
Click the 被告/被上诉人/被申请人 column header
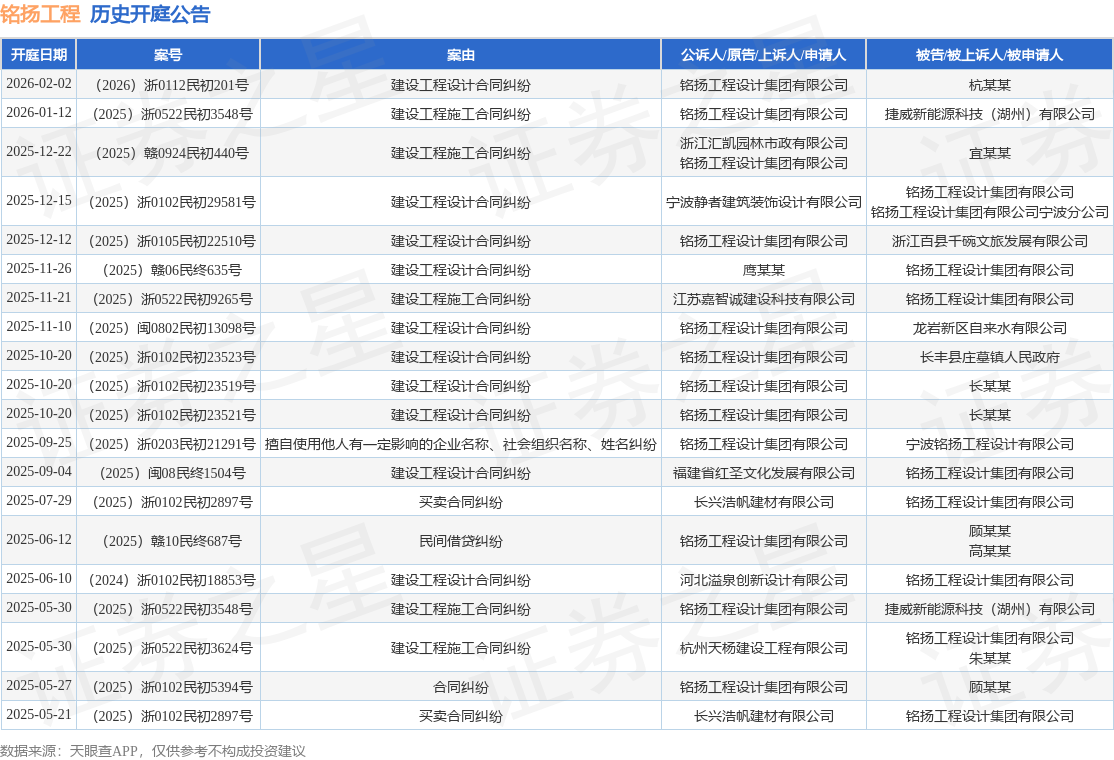click(x=990, y=55)
